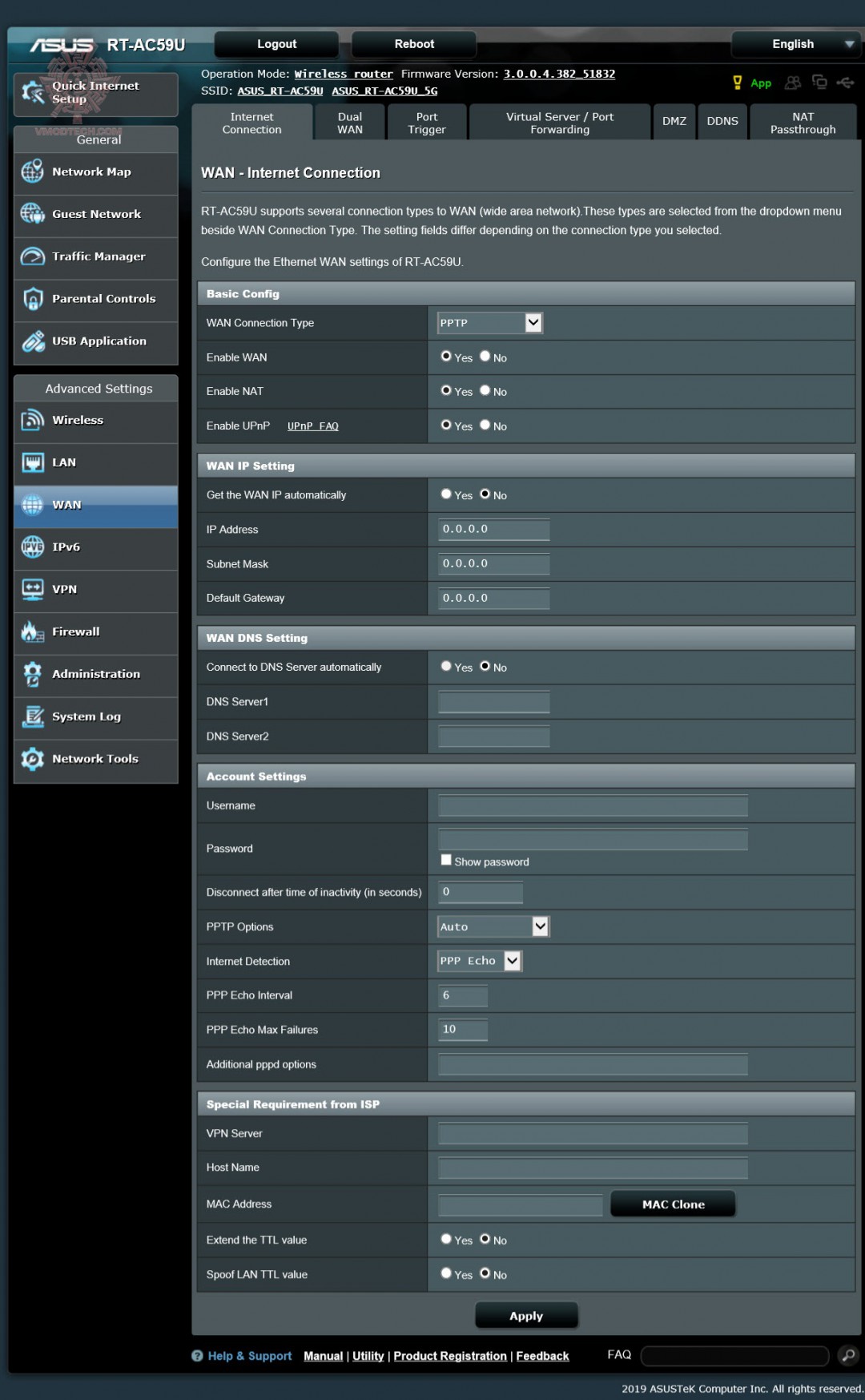Click the users status icon in header
The image size is (865, 1400).
pos(793,83)
